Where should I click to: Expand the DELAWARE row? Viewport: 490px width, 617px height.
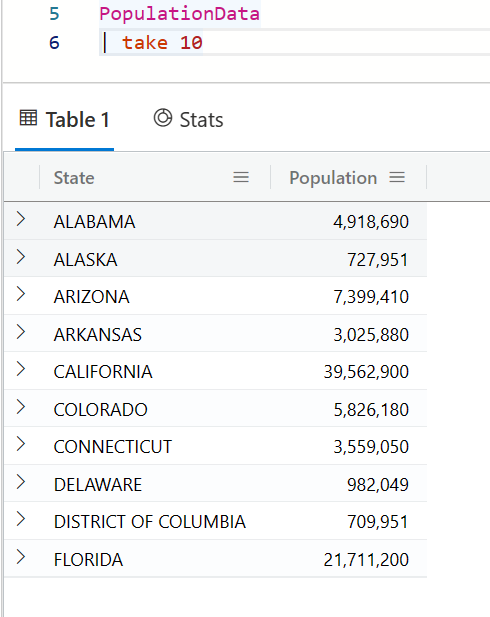[x=21, y=482]
